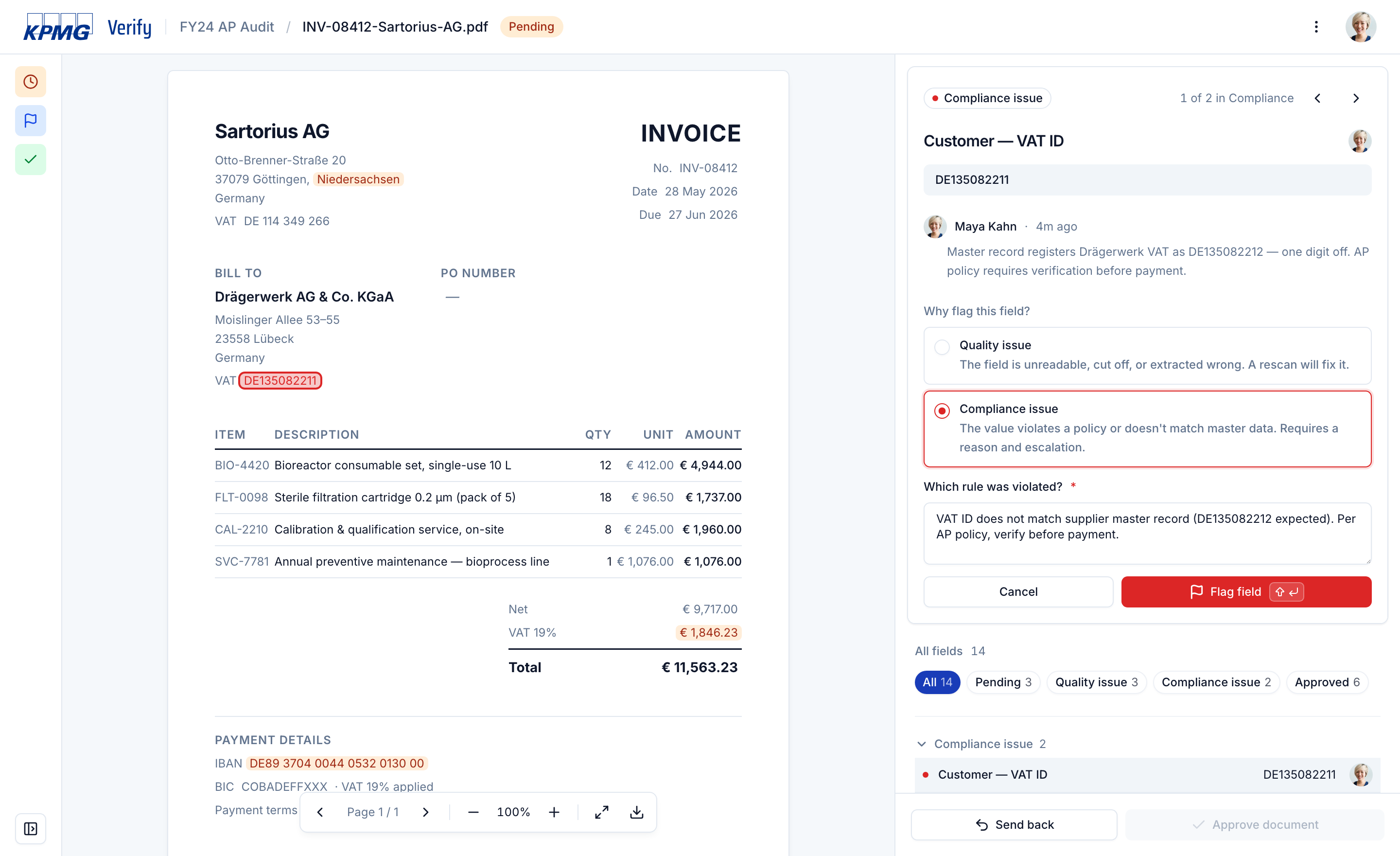
Task: Open the Customer — VAT ID list row
Action: coord(1147,775)
